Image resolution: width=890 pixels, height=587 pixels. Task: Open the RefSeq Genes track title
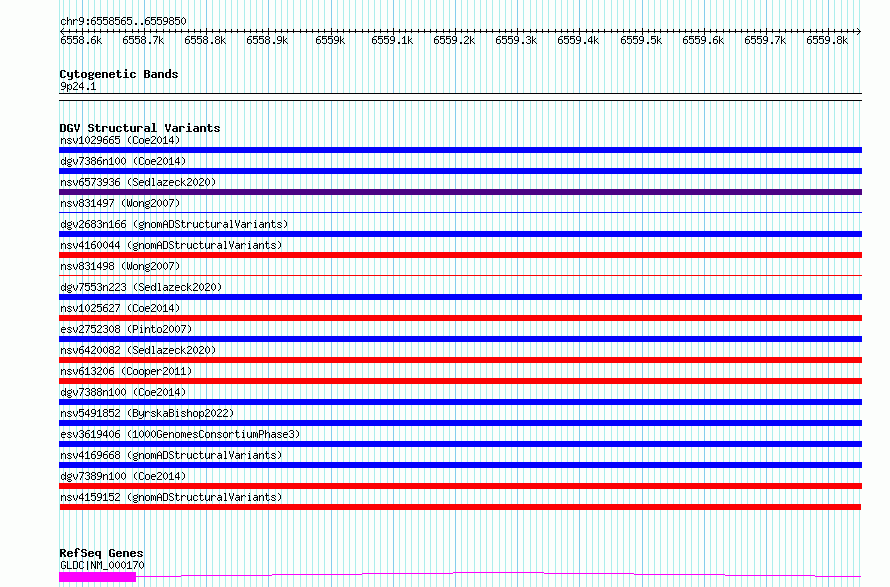click(102, 553)
